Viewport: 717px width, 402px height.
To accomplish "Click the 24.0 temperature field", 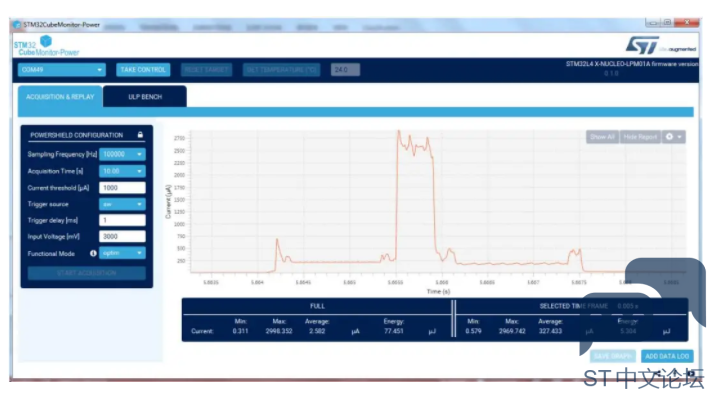I will pos(345,70).
